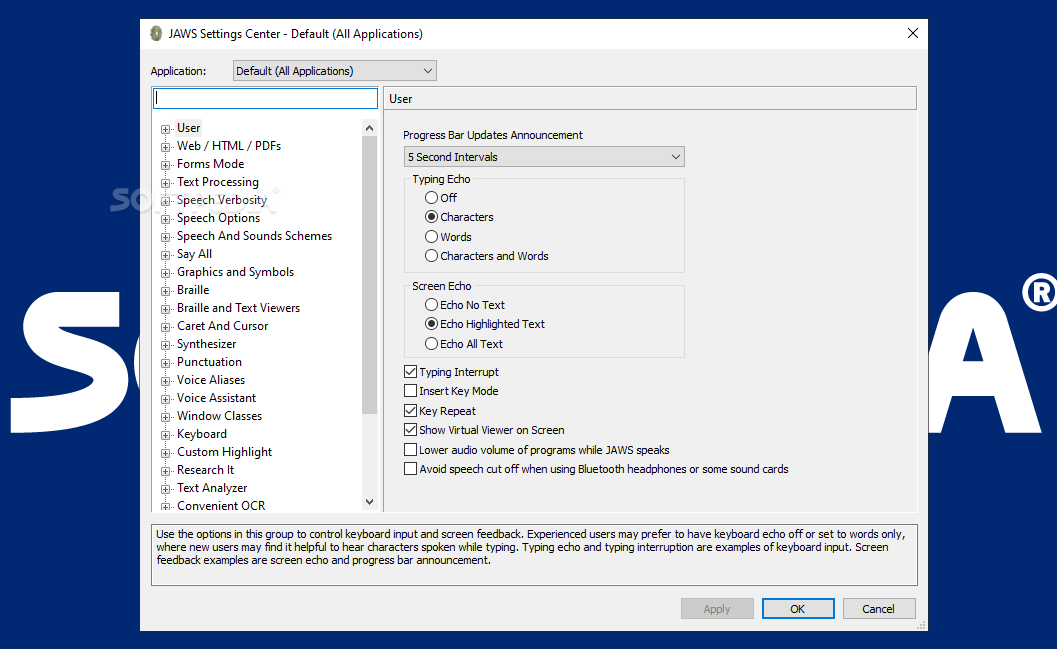Select Graphics and Symbols tree item
Screen dimensions: 1057x649
[x=235, y=272]
